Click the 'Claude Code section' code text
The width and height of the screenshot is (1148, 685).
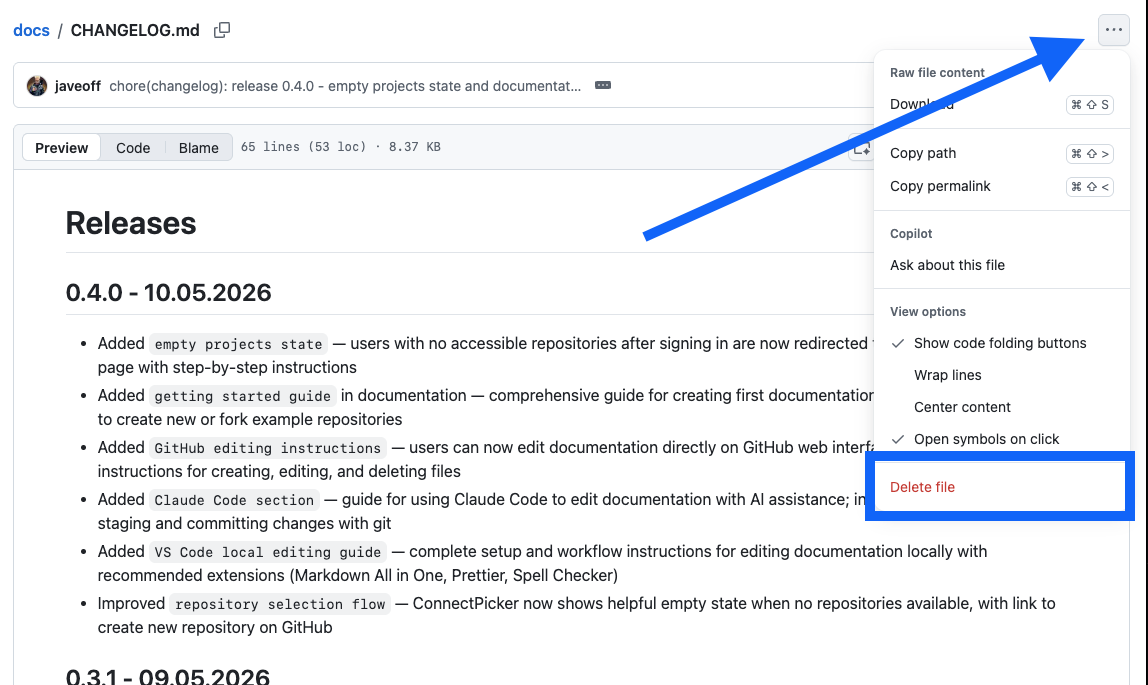pos(234,500)
